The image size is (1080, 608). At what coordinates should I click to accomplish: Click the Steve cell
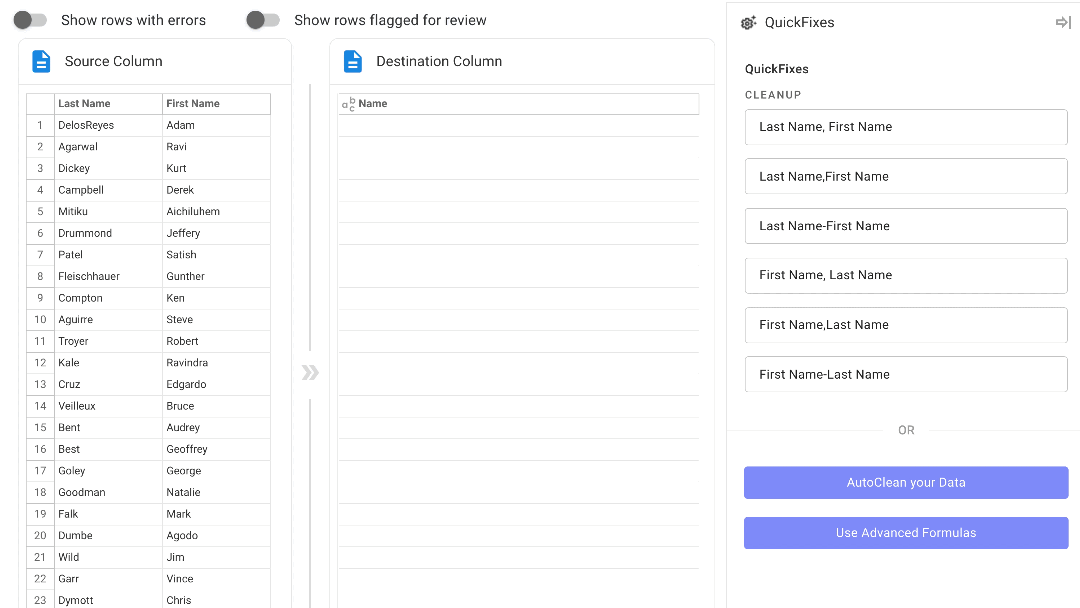coord(216,319)
